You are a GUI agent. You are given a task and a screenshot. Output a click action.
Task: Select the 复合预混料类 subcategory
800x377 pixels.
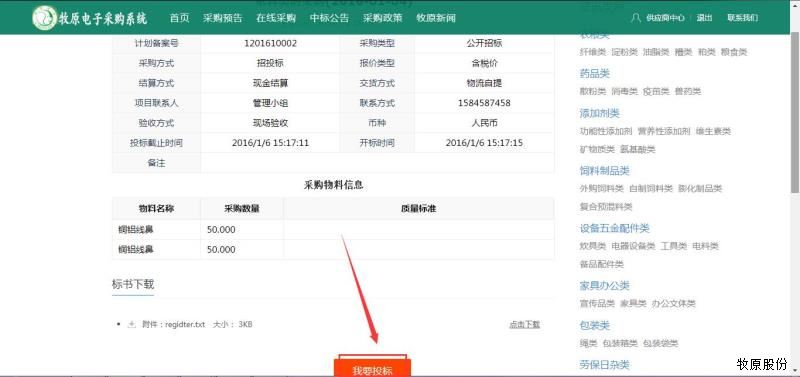click(606, 207)
